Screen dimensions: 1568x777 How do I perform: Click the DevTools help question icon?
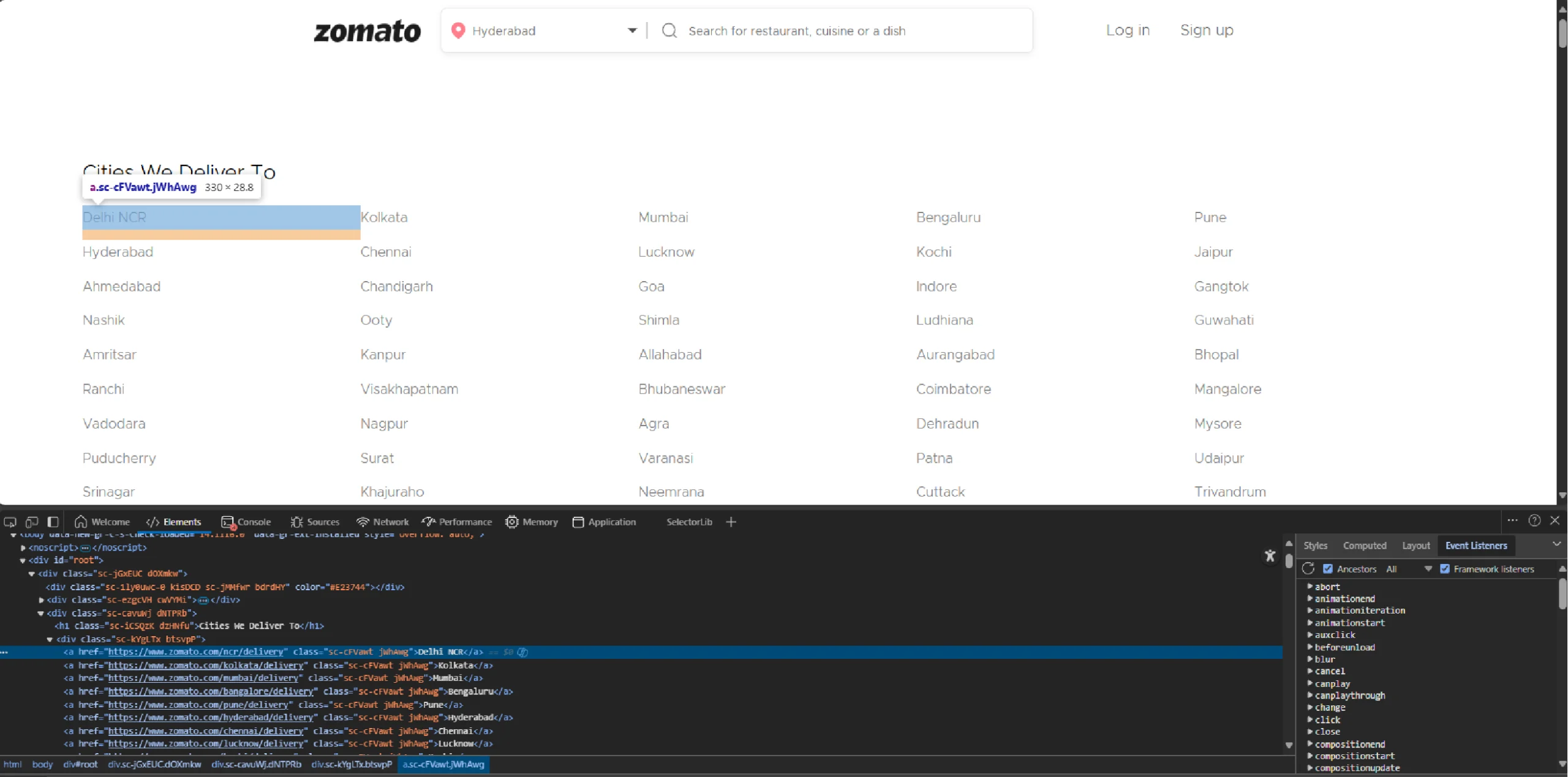(x=1534, y=520)
